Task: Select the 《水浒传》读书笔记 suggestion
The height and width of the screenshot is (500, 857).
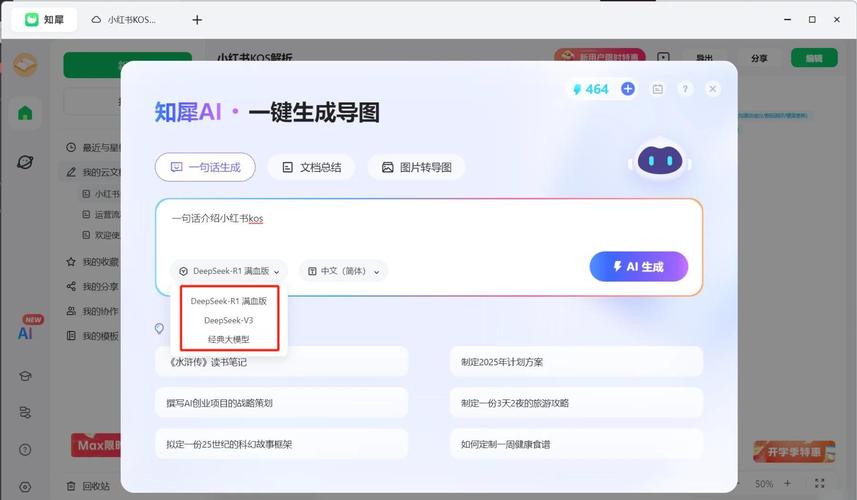Action: [x=281, y=362]
